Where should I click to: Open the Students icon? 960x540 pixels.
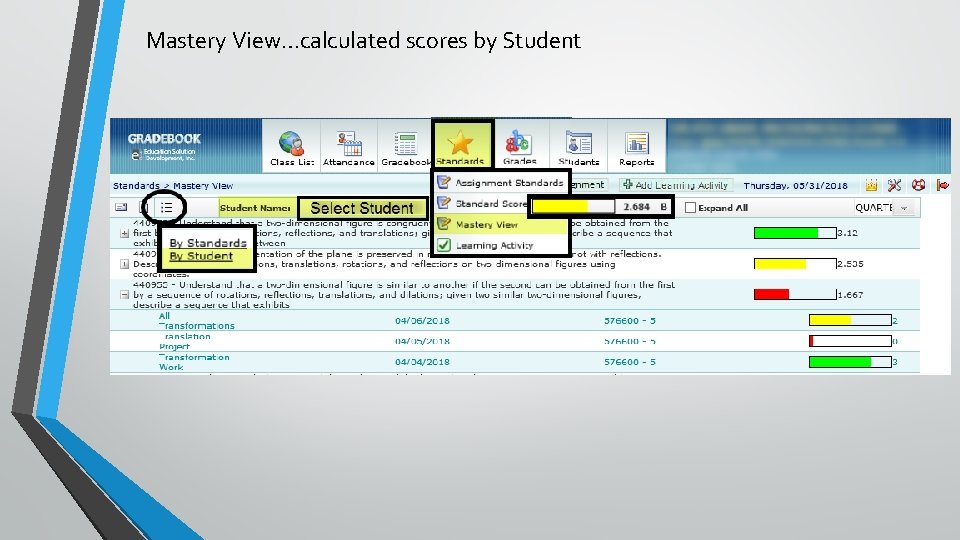578,143
